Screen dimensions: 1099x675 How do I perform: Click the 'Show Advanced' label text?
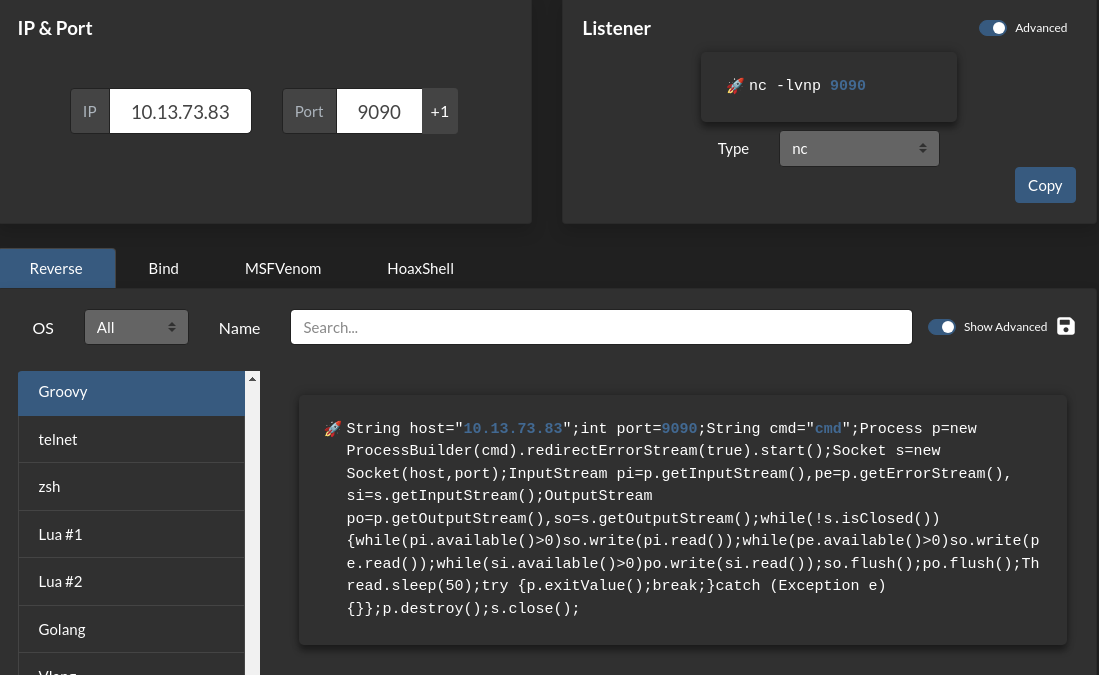[1005, 327]
